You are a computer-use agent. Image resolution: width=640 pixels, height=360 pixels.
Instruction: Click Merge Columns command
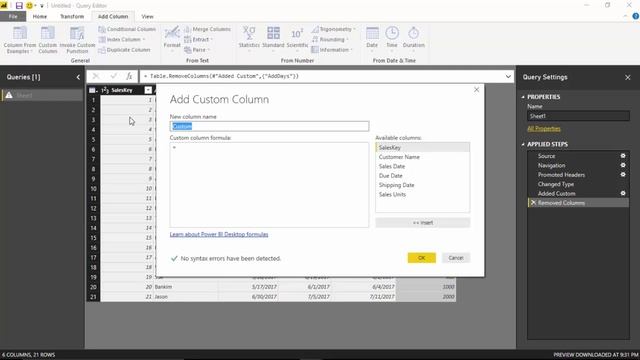click(x=207, y=29)
